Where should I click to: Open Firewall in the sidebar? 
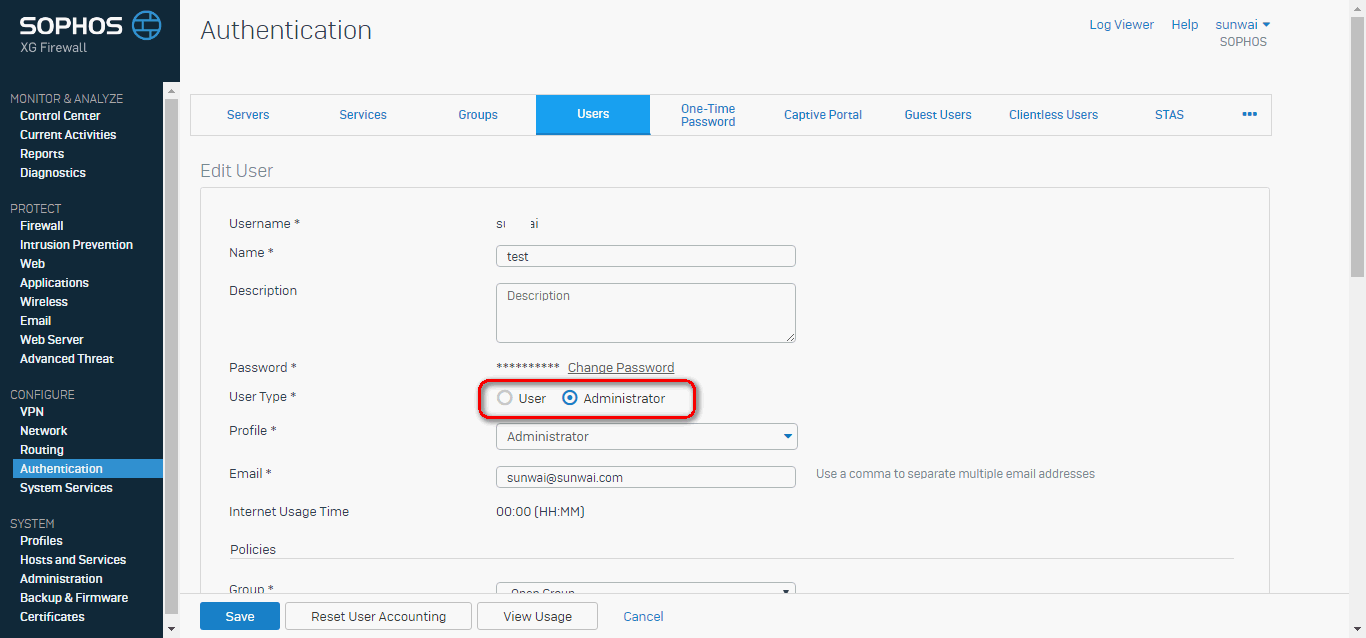pyautogui.click(x=42, y=226)
